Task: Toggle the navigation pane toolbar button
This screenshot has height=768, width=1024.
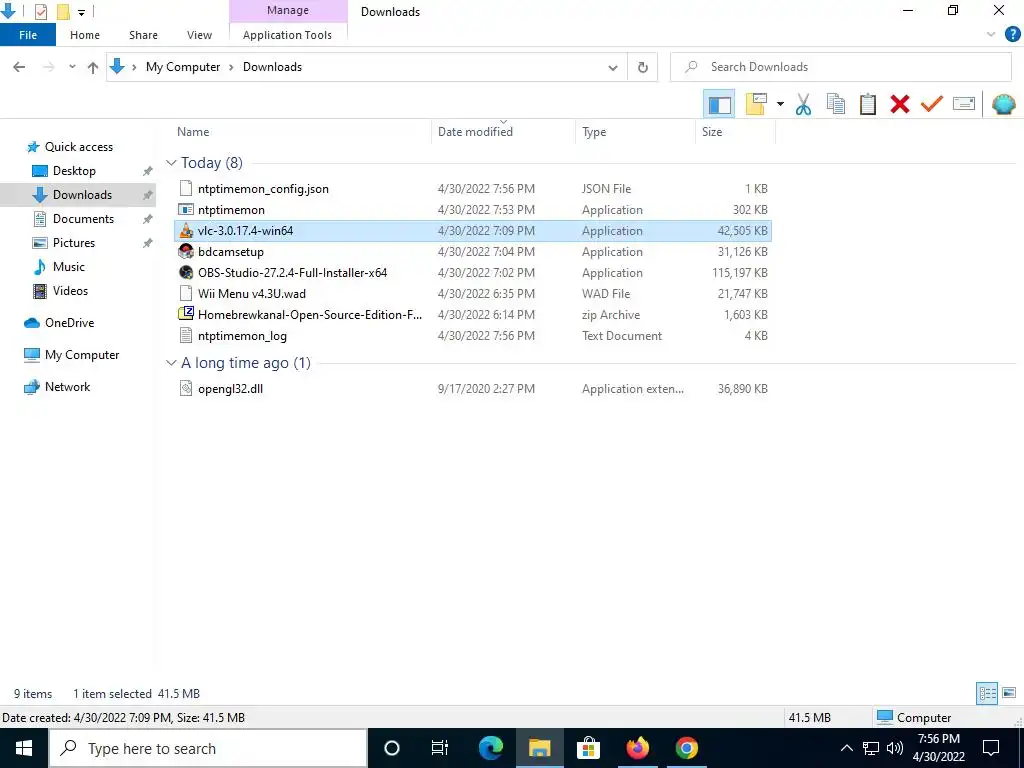Action: (719, 104)
